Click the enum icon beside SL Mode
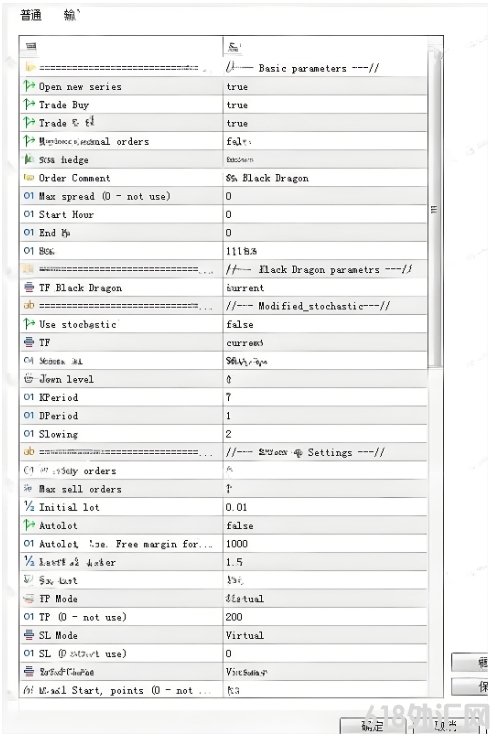 pos(29,635)
